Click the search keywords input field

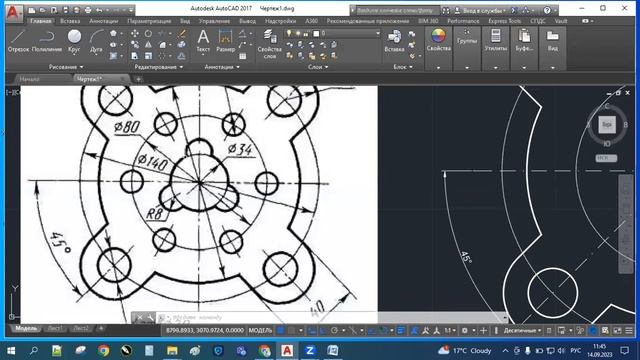tap(397, 10)
